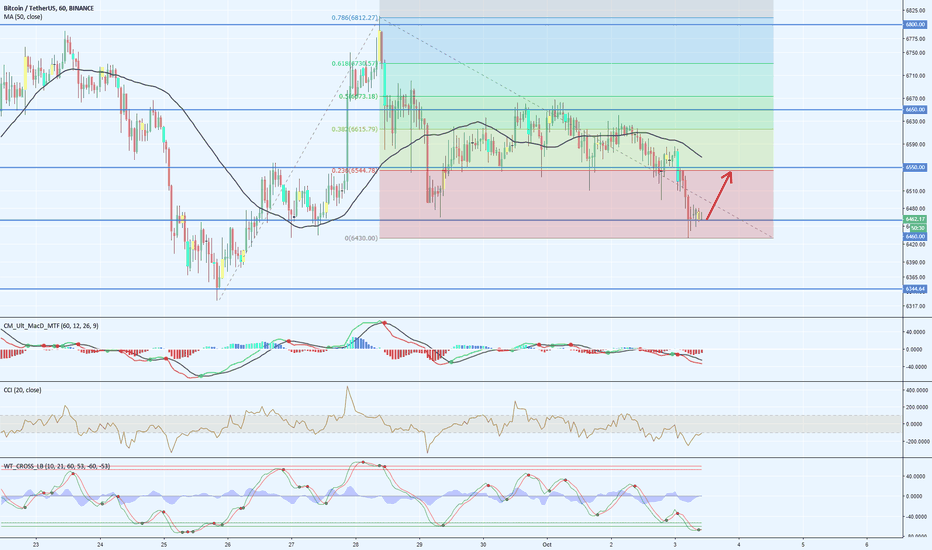Click the 0.618 Fibonacci level label
This screenshot has width=932, height=550.
pos(355,64)
